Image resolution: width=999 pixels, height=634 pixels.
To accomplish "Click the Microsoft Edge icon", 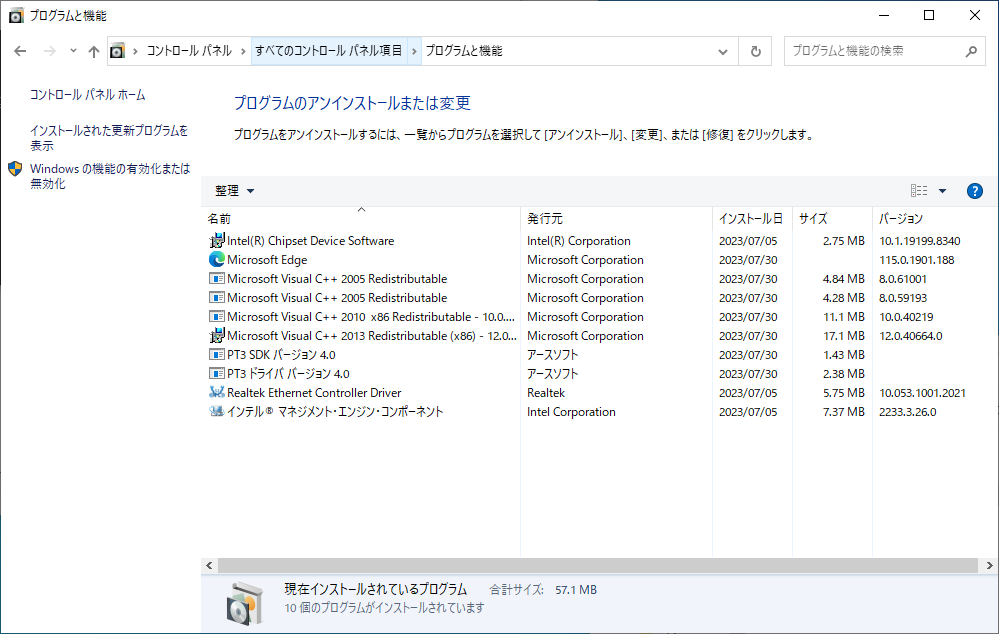I will [x=217, y=259].
